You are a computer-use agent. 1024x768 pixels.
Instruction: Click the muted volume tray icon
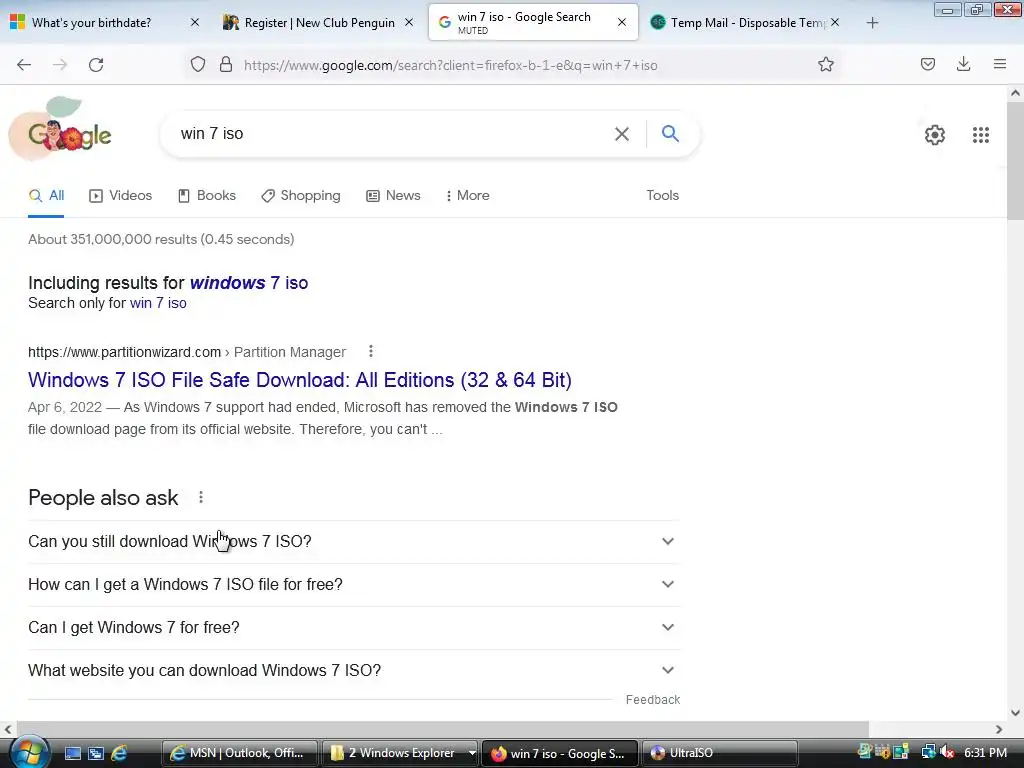click(947, 752)
